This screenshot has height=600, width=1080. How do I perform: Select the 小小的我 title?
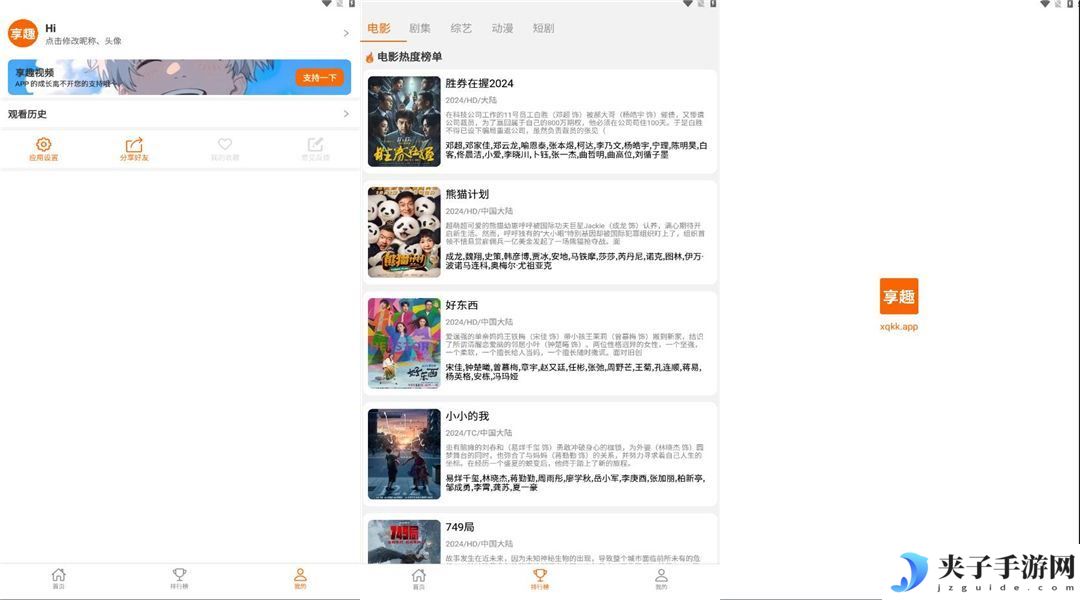coord(467,416)
